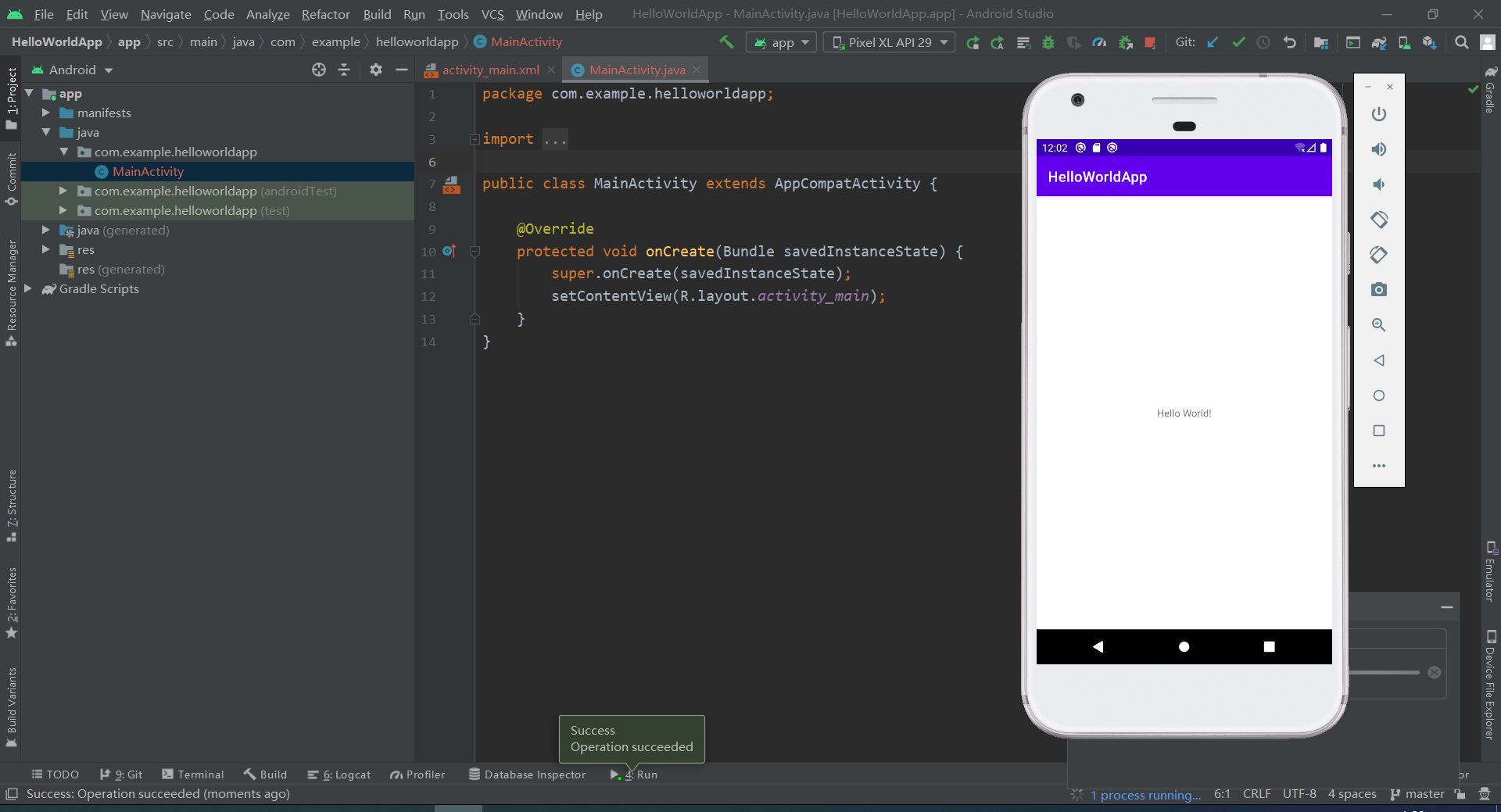Viewport: 1501px width, 812px height.
Task: Open the SDK Manager icon
Action: 1430,43
